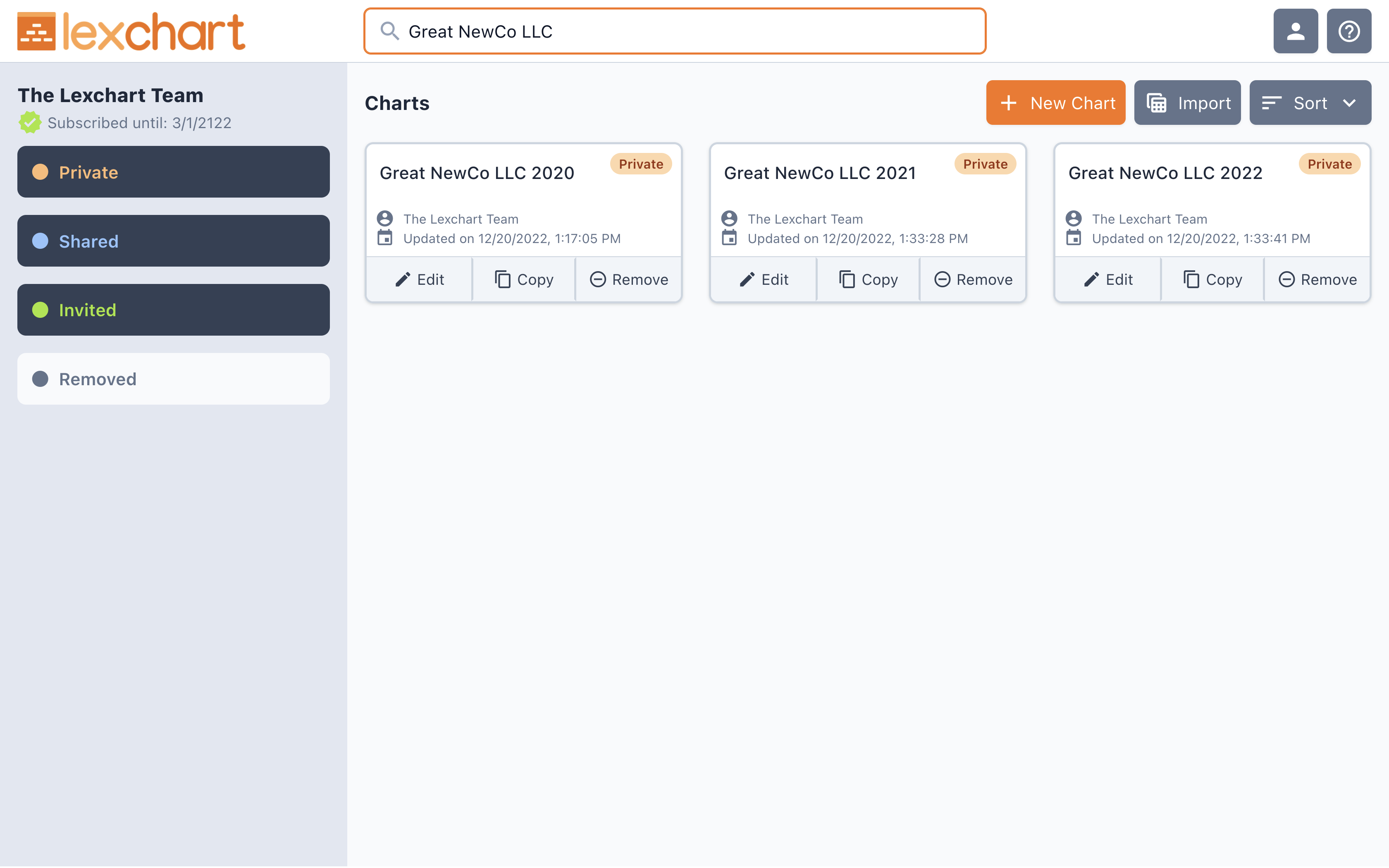Click 'Updated on 12/20/2022, 1:33:28 PM' text
The width and height of the screenshot is (1389, 868).
click(x=857, y=239)
